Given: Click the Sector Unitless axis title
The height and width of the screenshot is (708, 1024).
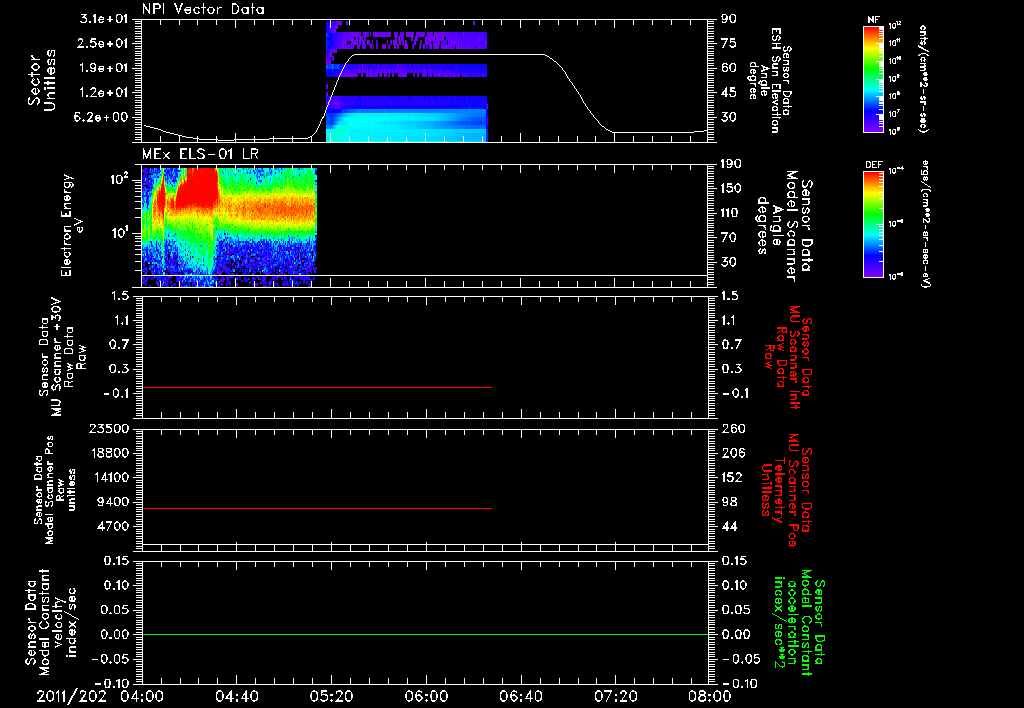Looking at the screenshot, I should tap(42, 80).
